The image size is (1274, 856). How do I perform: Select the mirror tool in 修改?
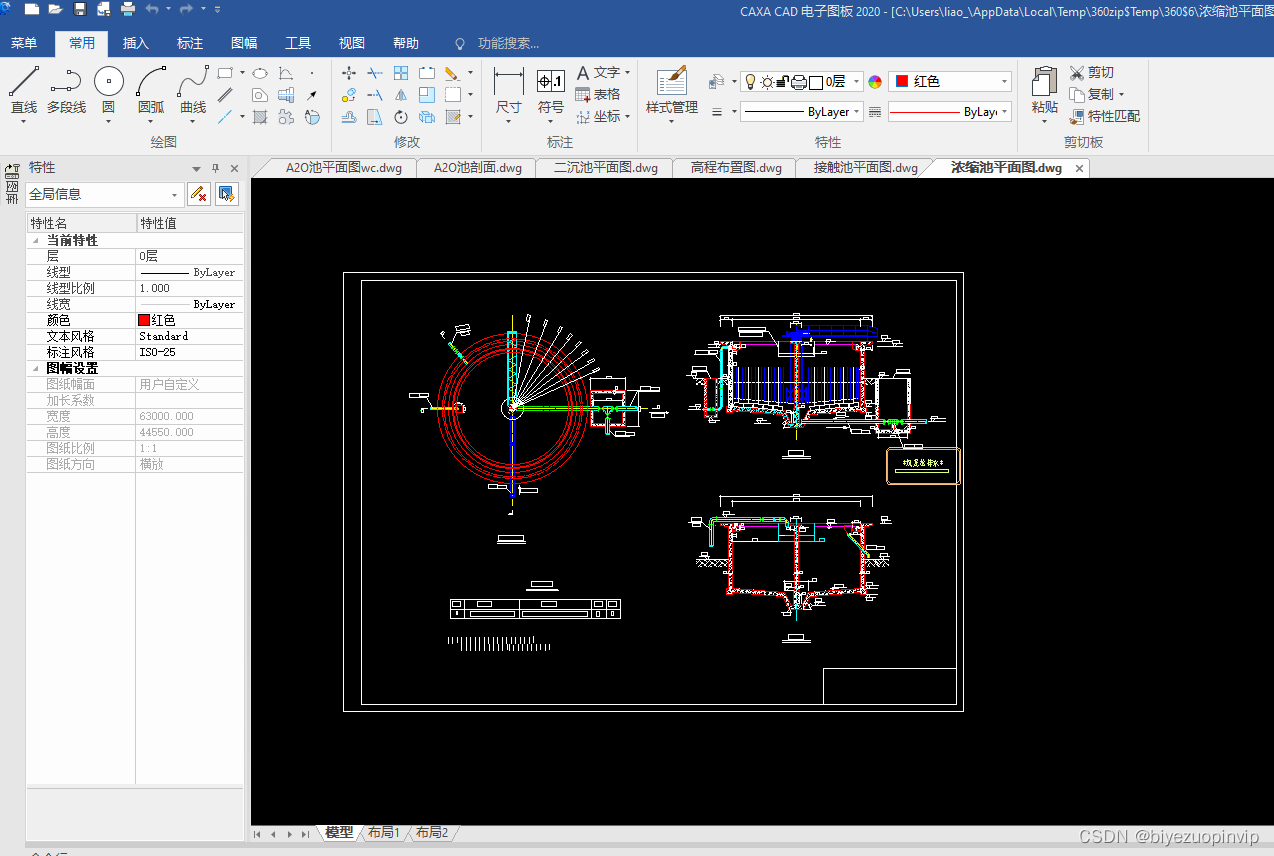(401, 95)
